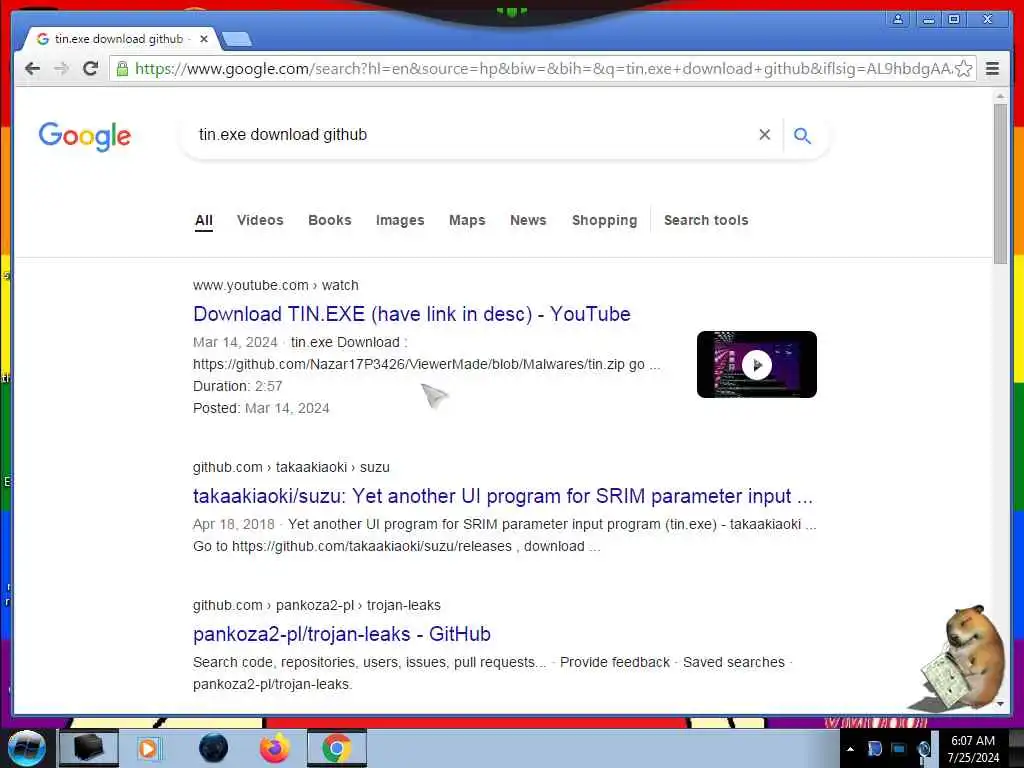Launch Firefox from the taskbar

click(274, 748)
